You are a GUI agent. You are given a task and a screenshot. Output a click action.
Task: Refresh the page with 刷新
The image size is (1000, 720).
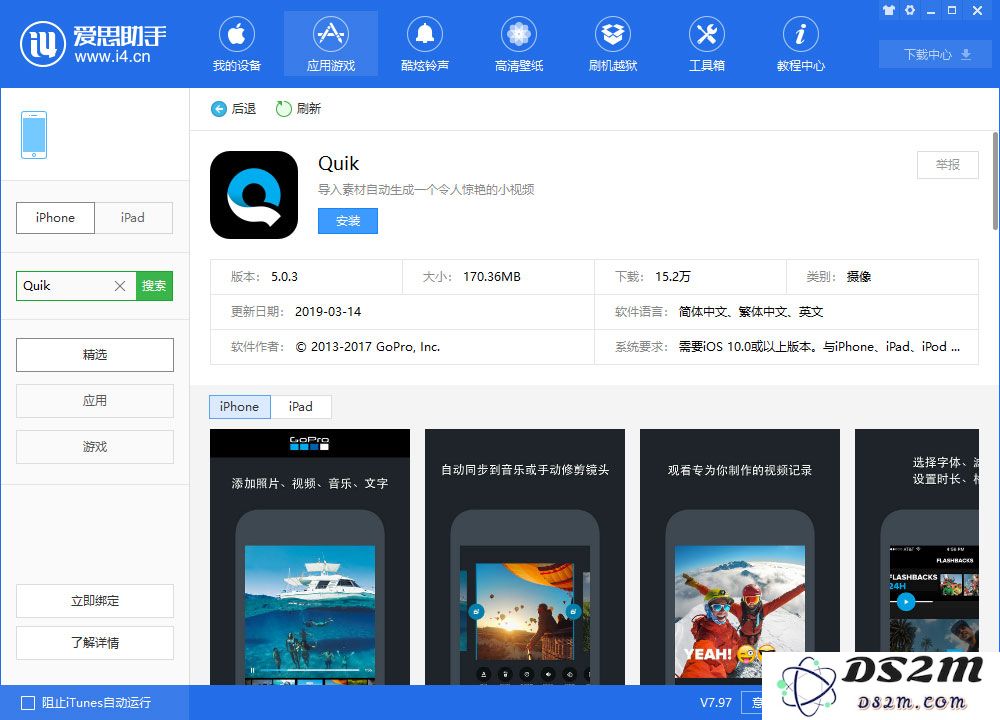pos(298,109)
